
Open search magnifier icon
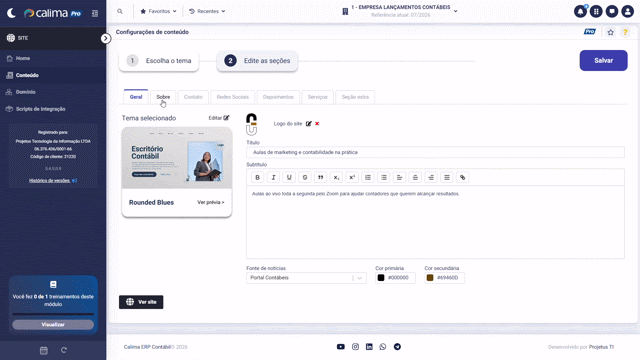(x=120, y=11)
